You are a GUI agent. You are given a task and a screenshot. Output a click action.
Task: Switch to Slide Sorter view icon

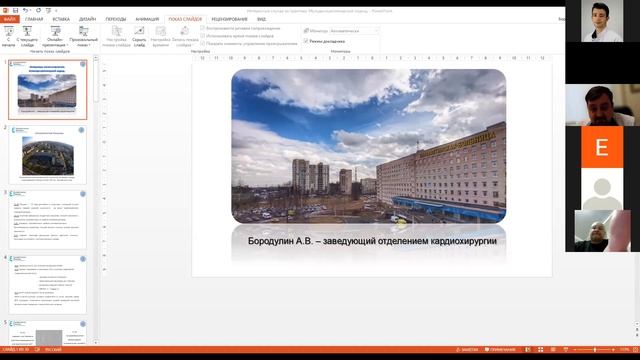(540, 350)
